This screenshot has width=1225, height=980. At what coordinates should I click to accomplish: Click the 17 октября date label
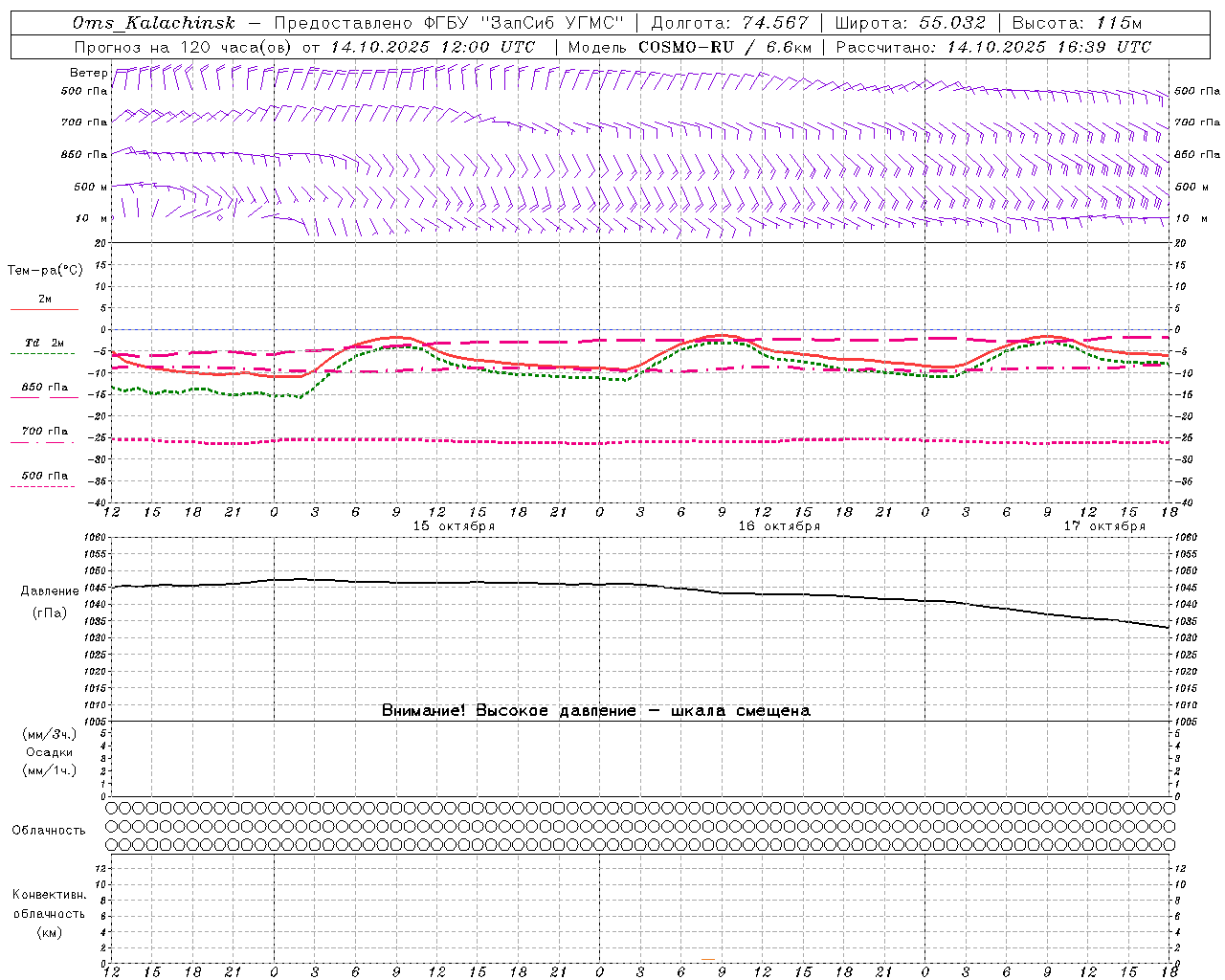(x=1104, y=526)
